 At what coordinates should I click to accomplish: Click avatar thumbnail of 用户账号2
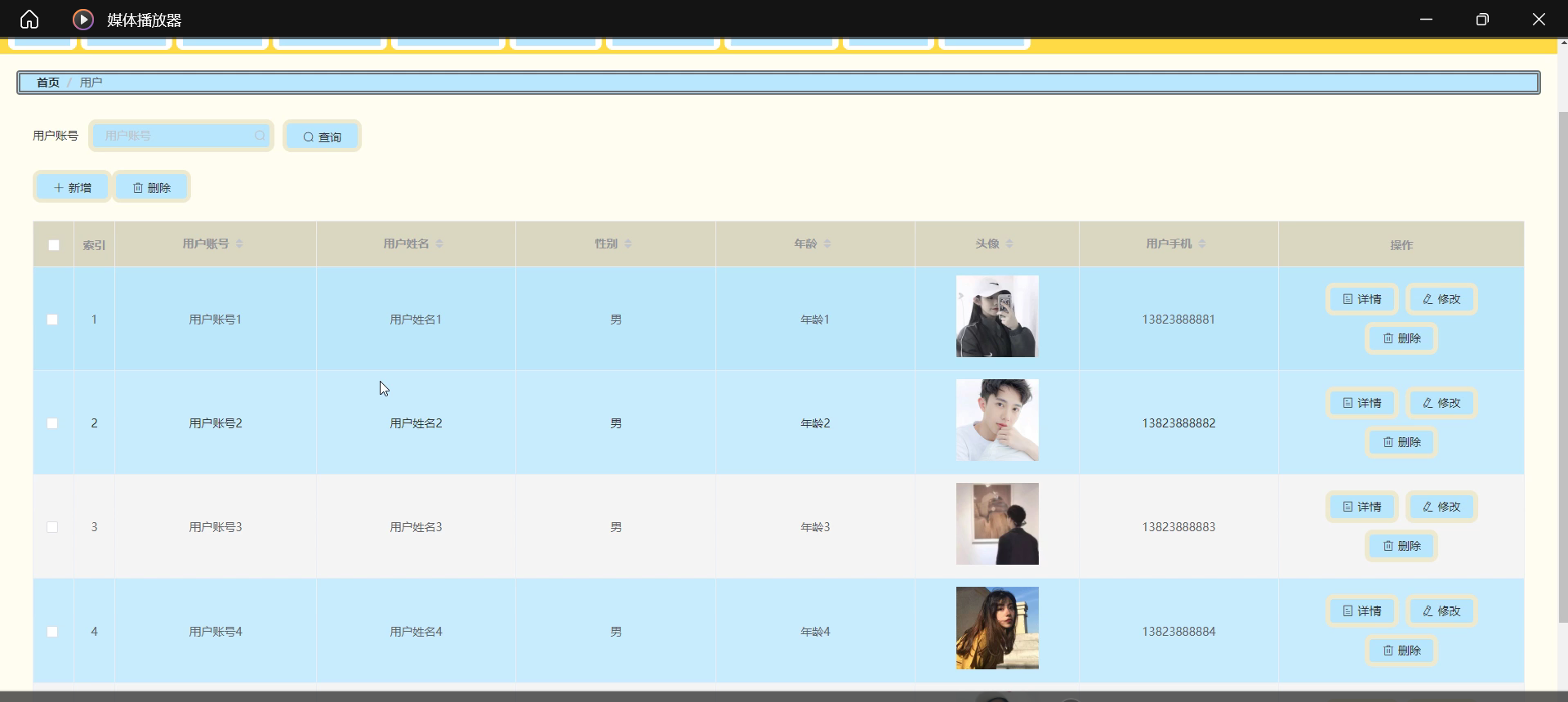coord(997,420)
